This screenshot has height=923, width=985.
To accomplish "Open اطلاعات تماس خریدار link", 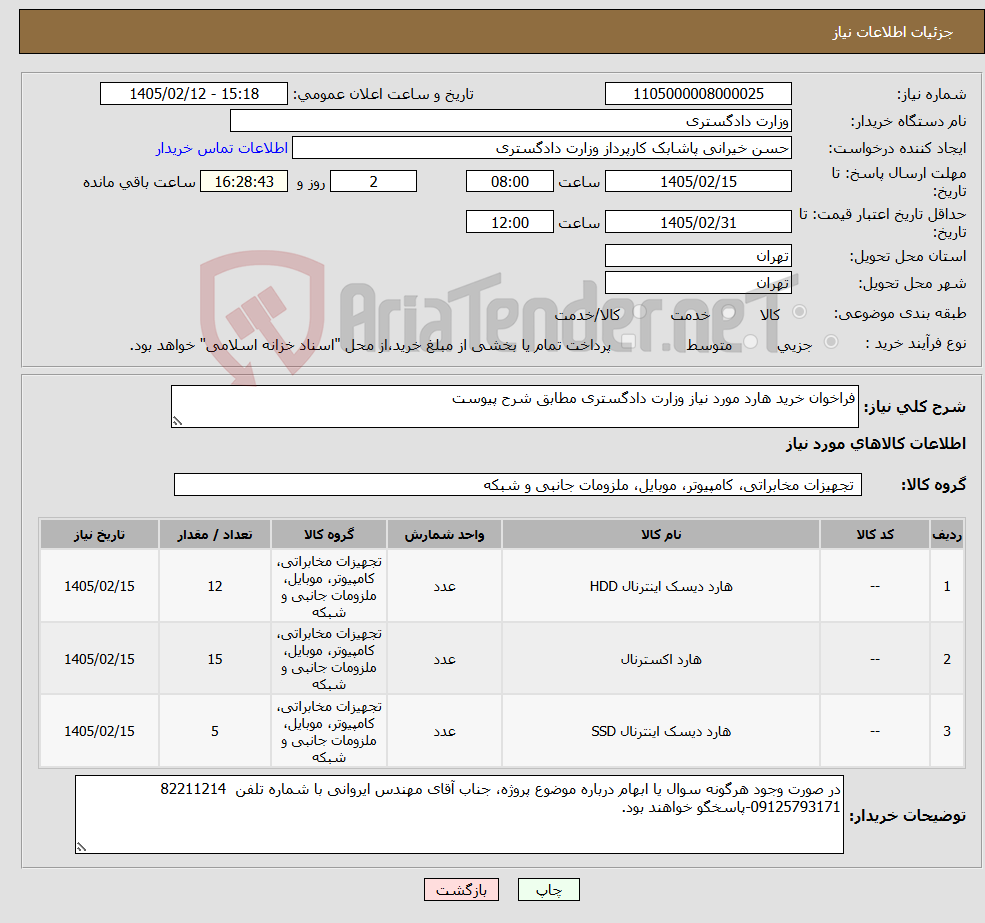I will pyautogui.click(x=222, y=148).
